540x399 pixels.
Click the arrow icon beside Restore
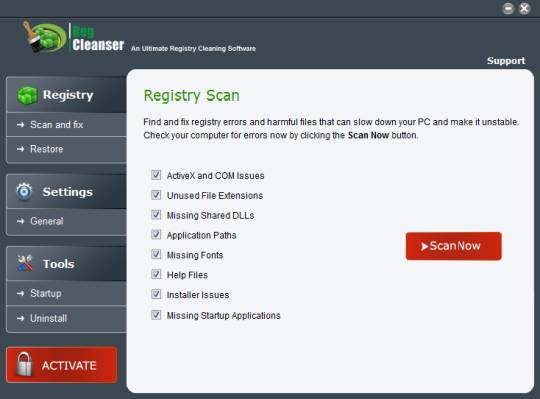tap(21, 149)
